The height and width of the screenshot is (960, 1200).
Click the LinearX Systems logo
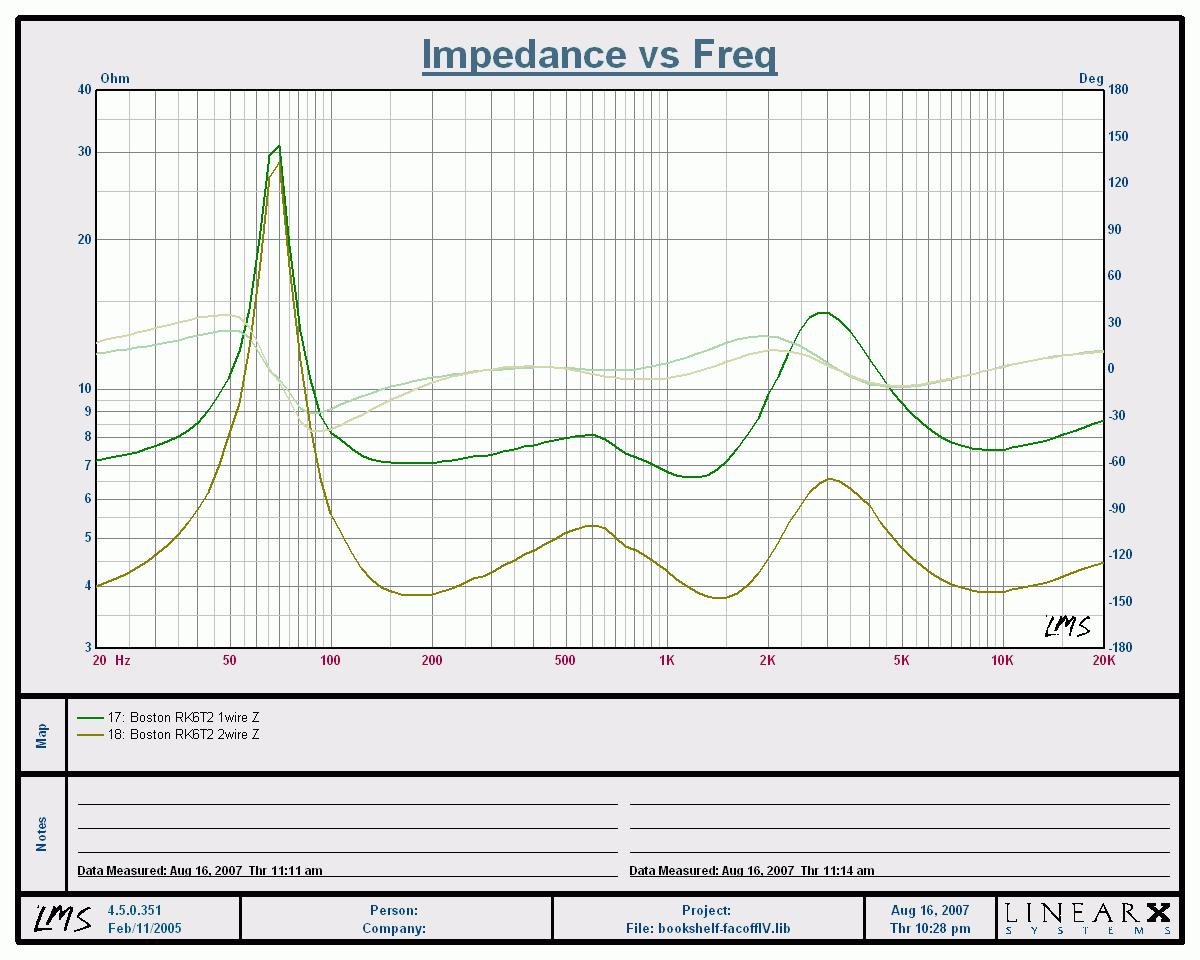(x=1087, y=918)
